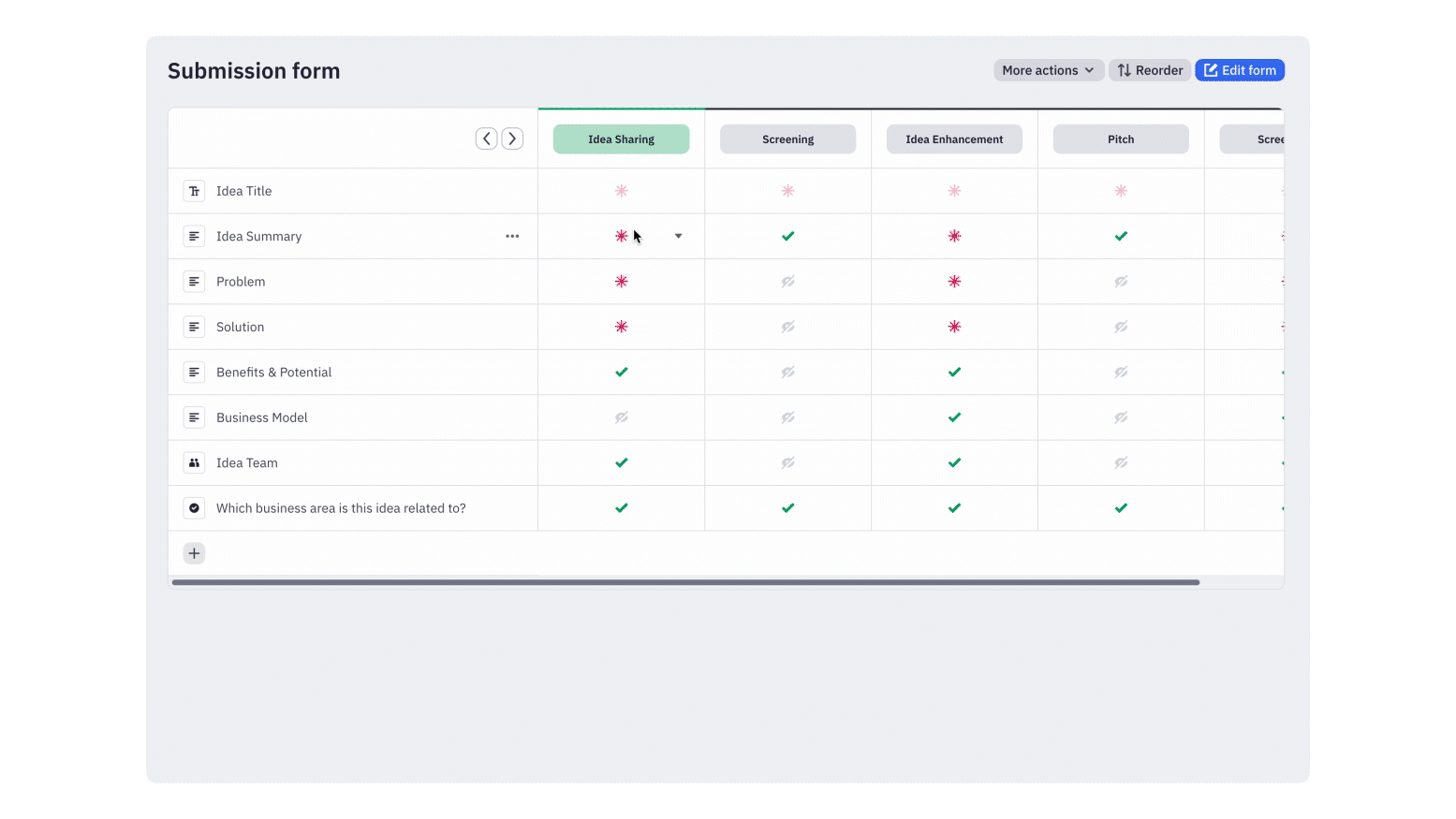This screenshot has width=1456, height=819.
Task: Click the checkmark icon beside the business area question
Action: (x=194, y=507)
